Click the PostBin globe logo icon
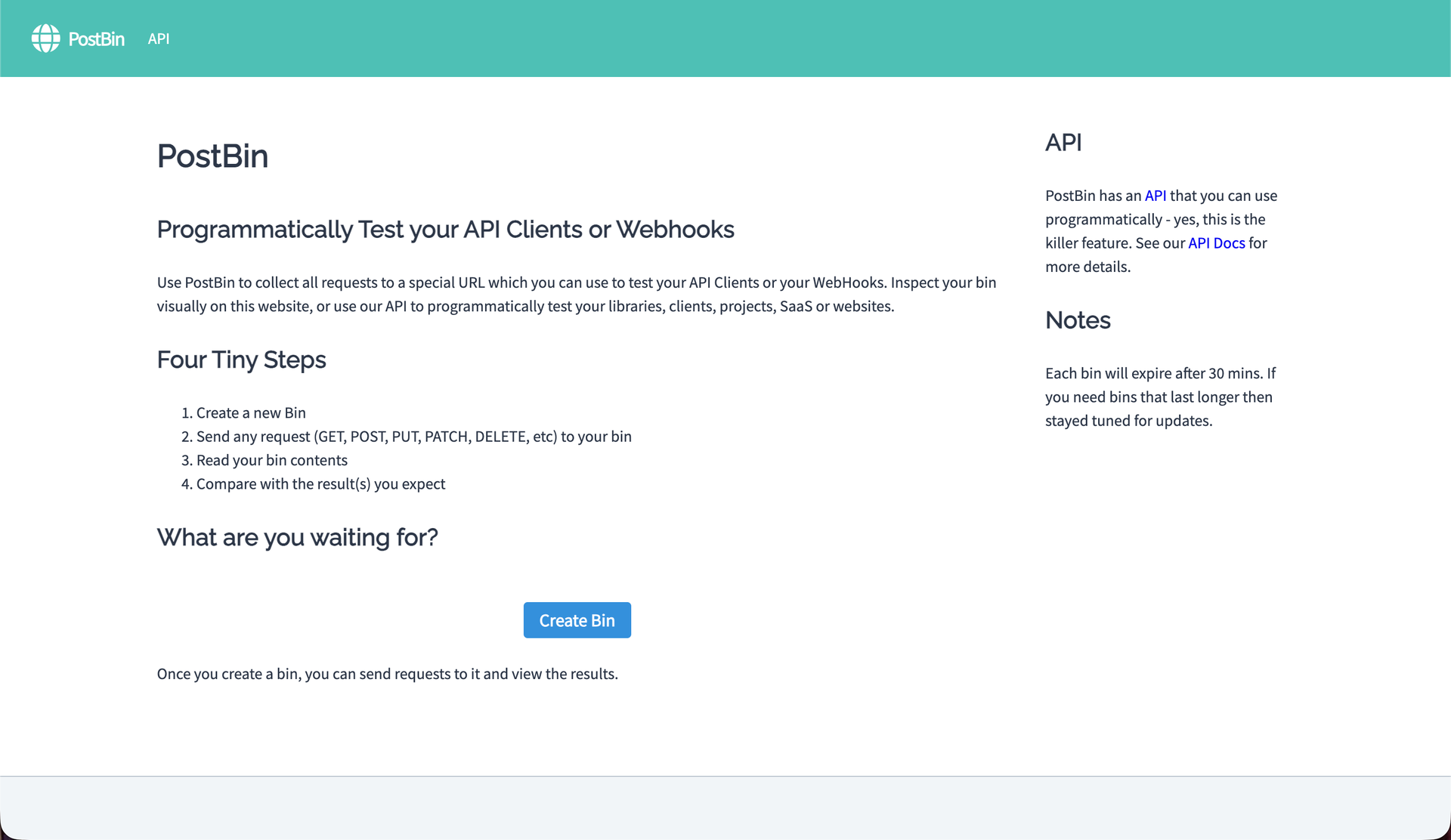 pyautogui.click(x=45, y=39)
